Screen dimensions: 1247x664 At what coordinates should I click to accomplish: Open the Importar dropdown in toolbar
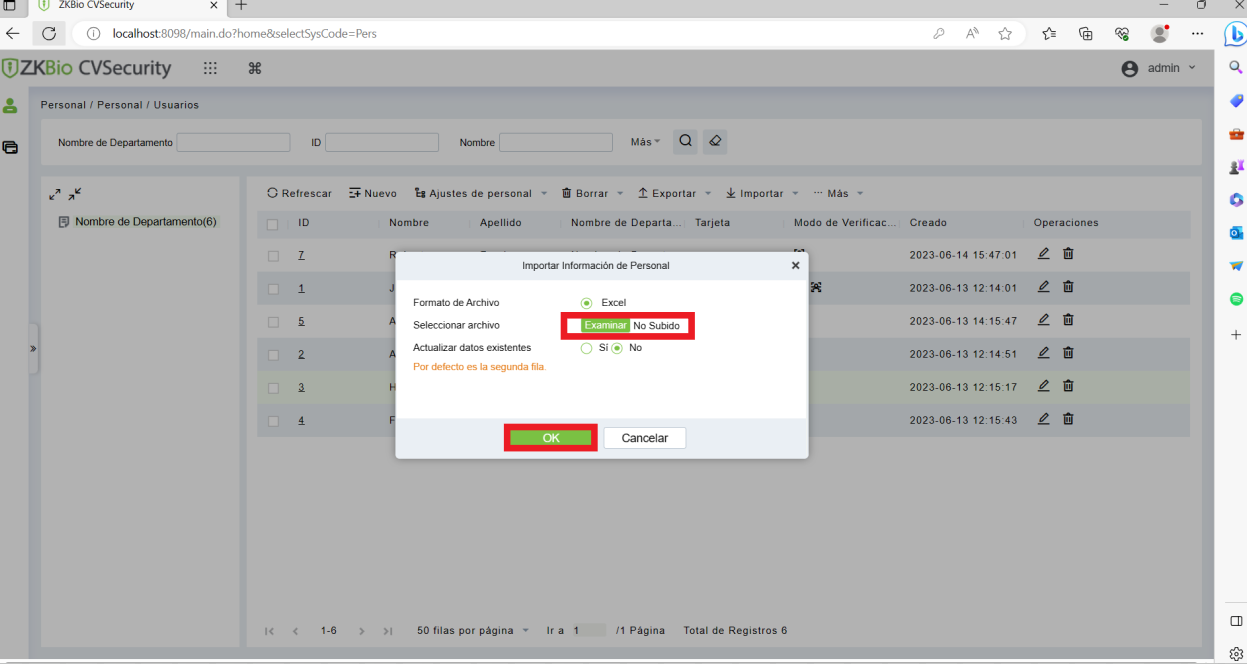tap(762, 193)
